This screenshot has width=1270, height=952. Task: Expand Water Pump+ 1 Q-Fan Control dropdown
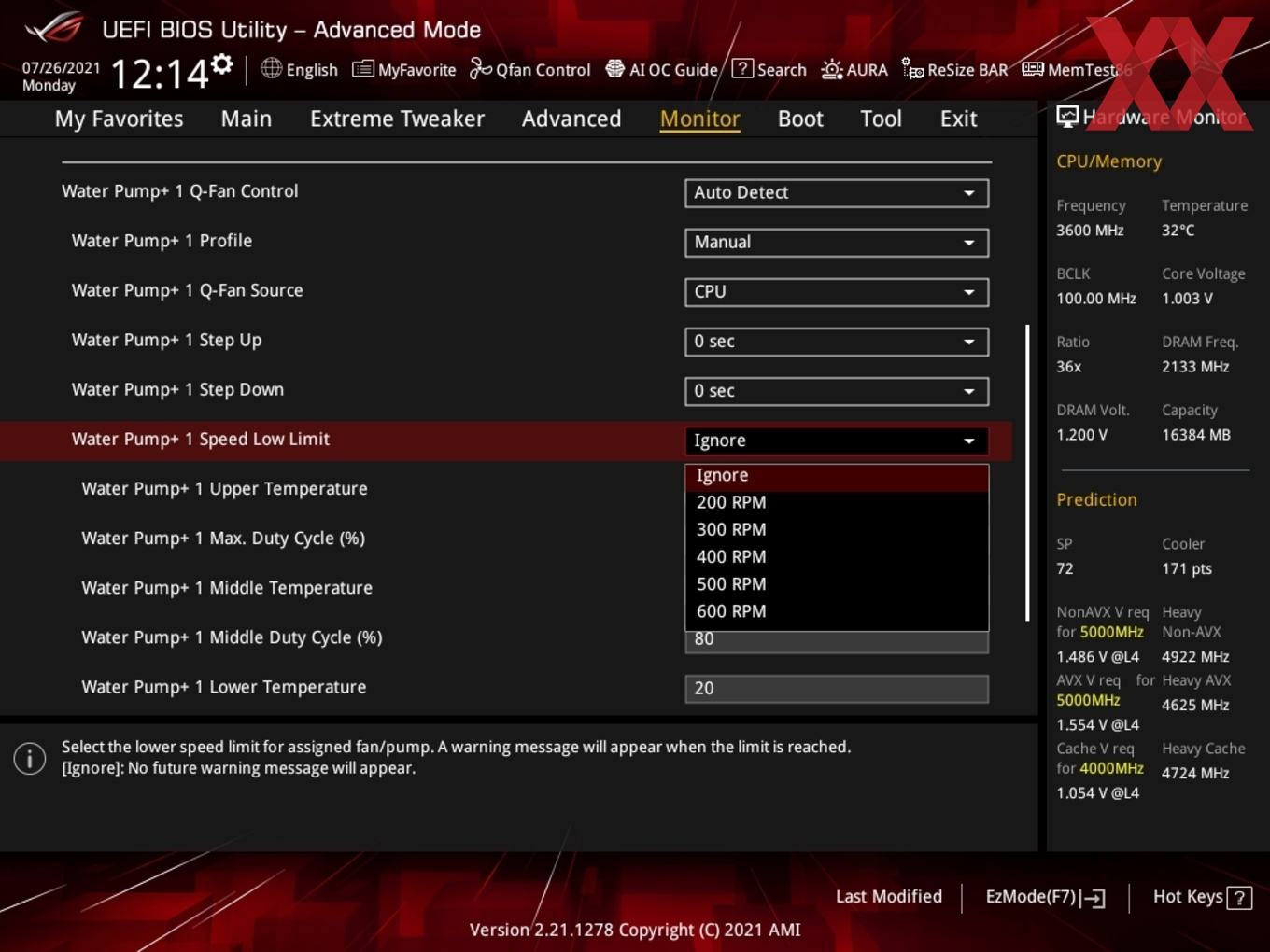837,192
